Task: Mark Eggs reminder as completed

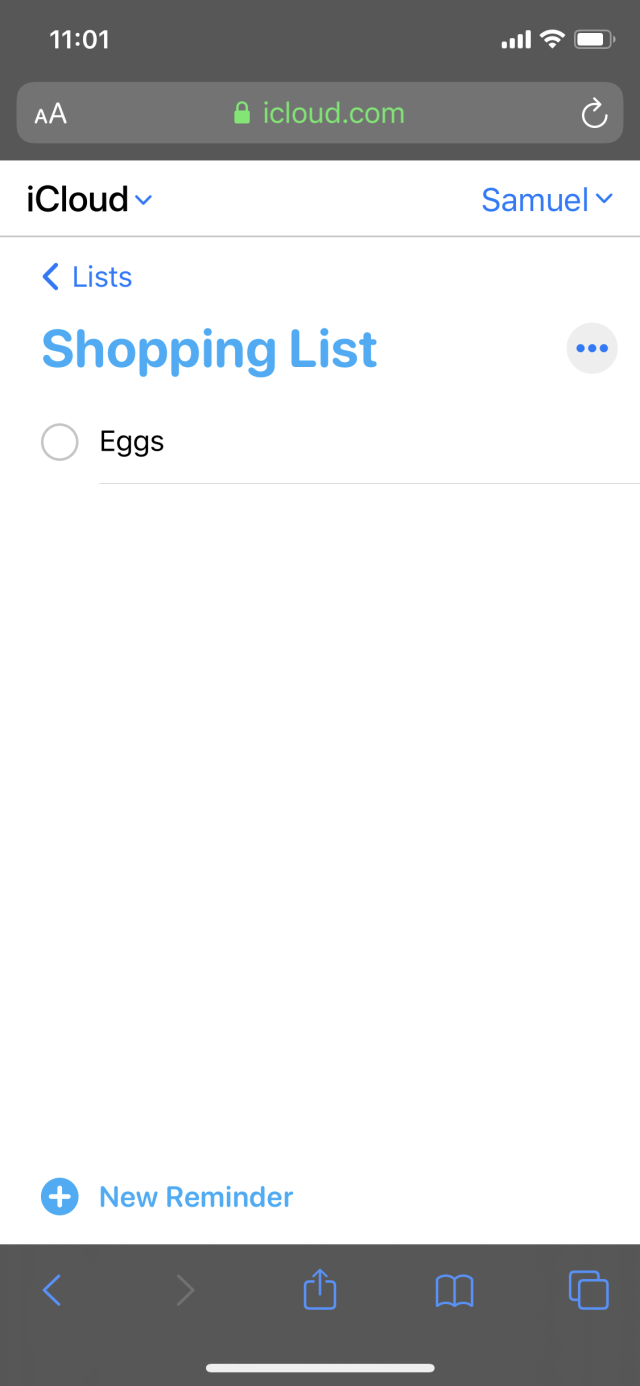Action: [59, 442]
